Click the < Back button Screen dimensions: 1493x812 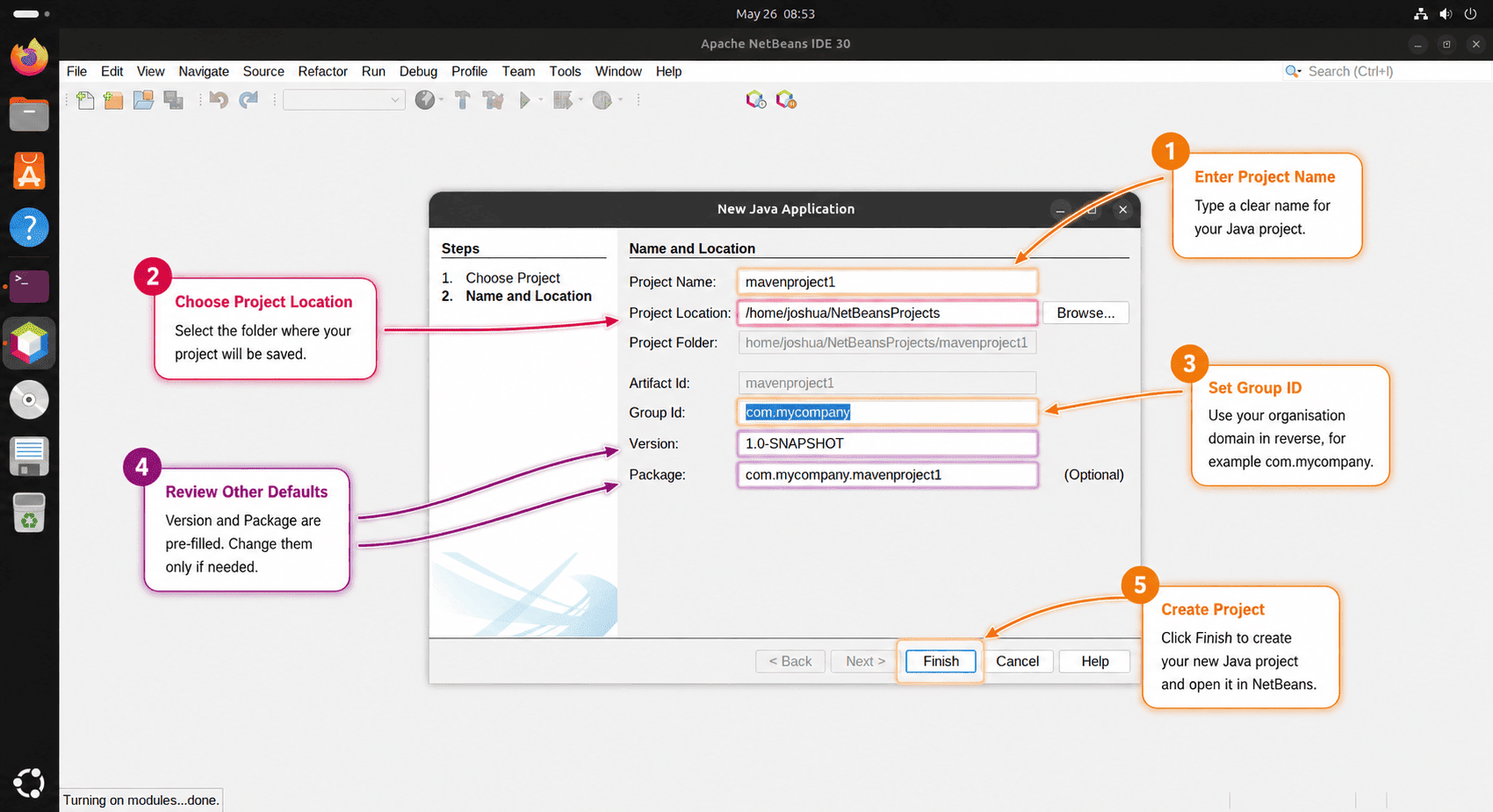click(790, 661)
